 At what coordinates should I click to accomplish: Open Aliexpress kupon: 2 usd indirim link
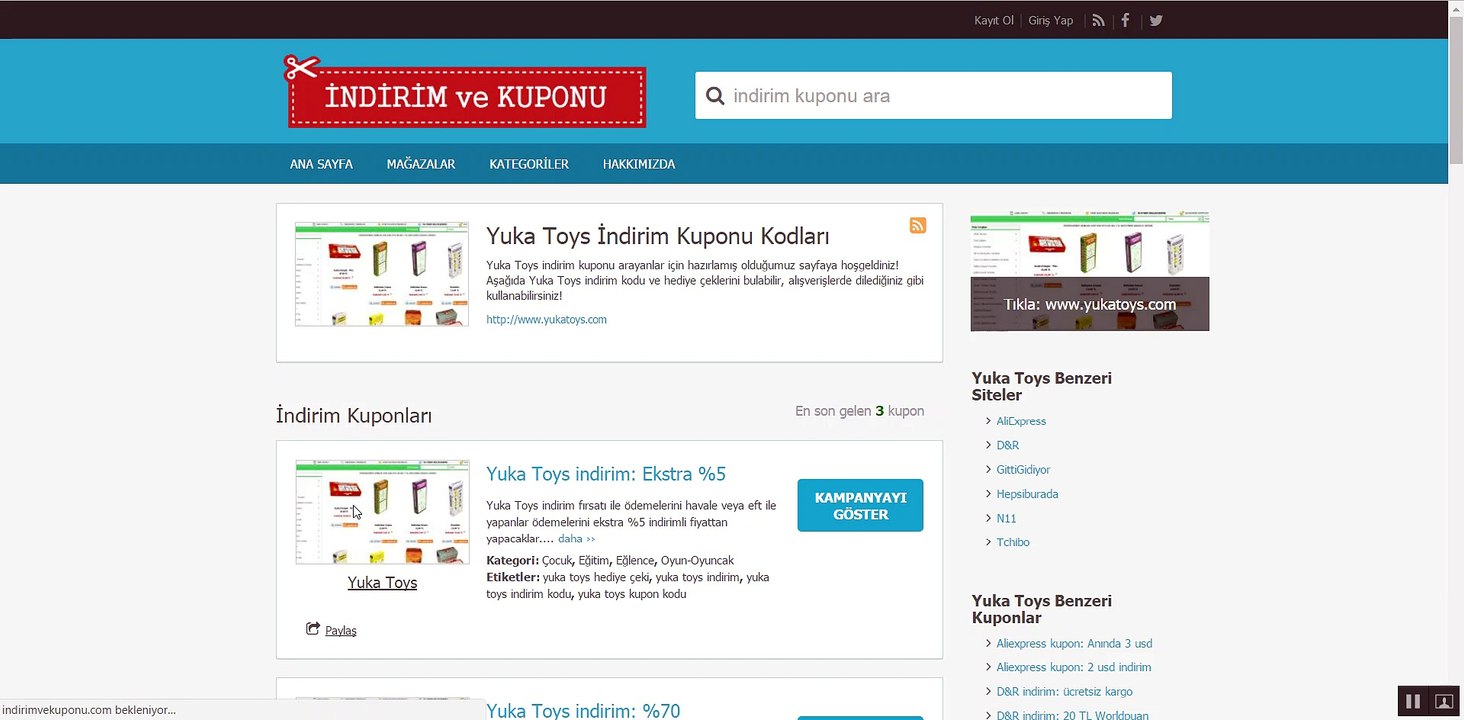1074,668
